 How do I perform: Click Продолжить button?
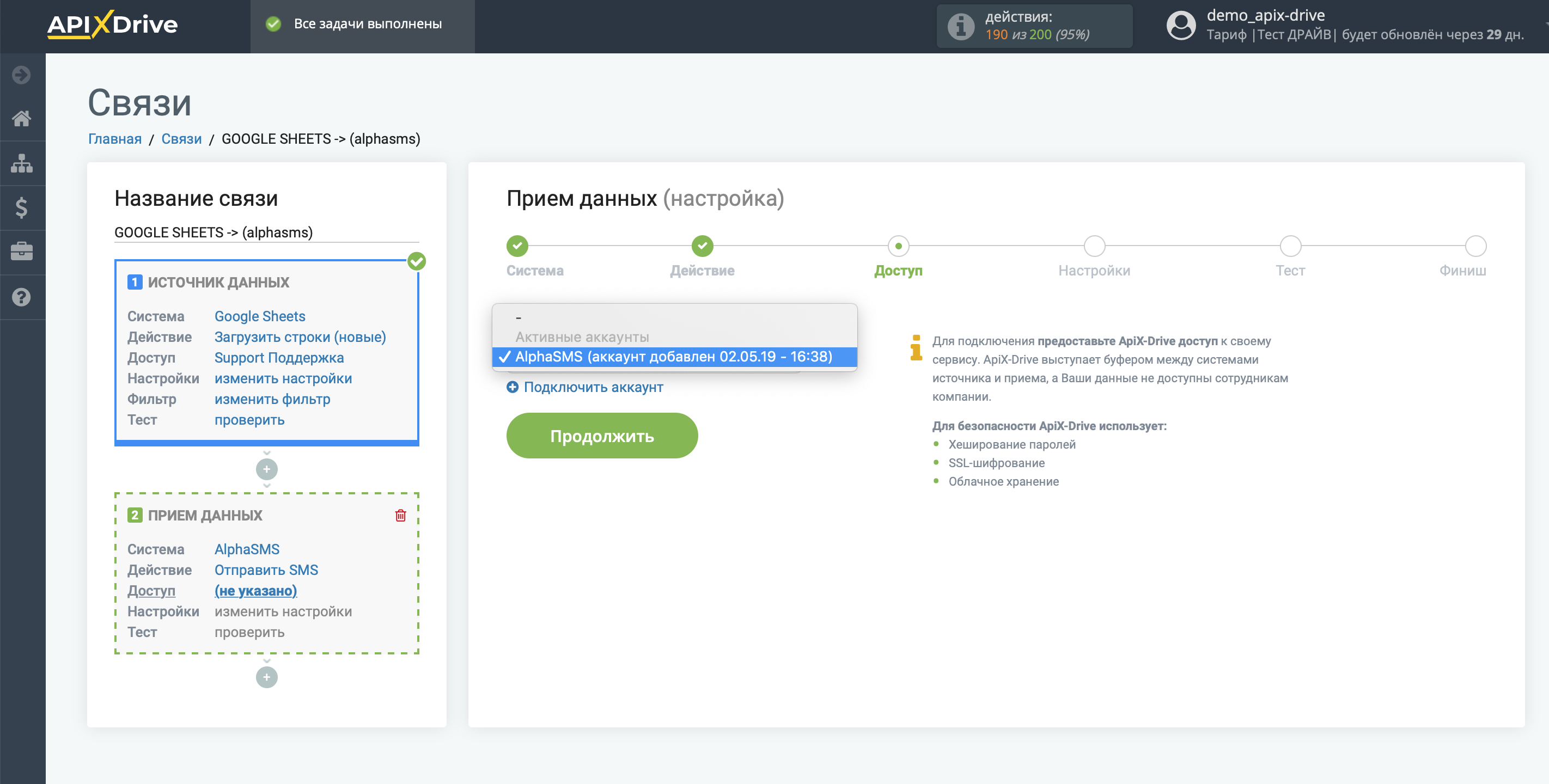point(602,436)
